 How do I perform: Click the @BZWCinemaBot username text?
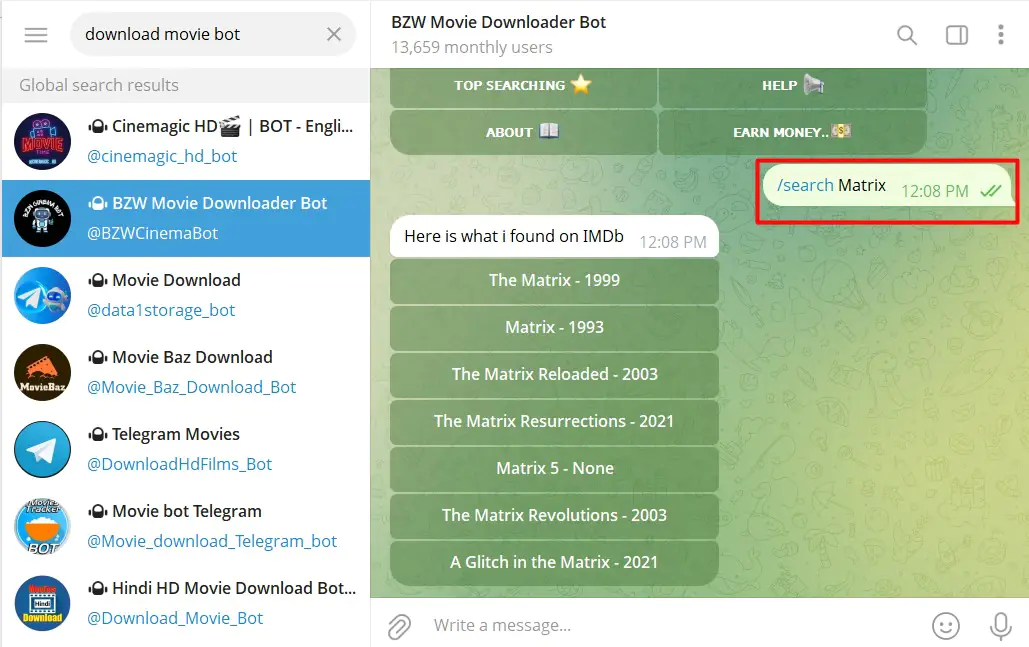(x=152, y=234)
